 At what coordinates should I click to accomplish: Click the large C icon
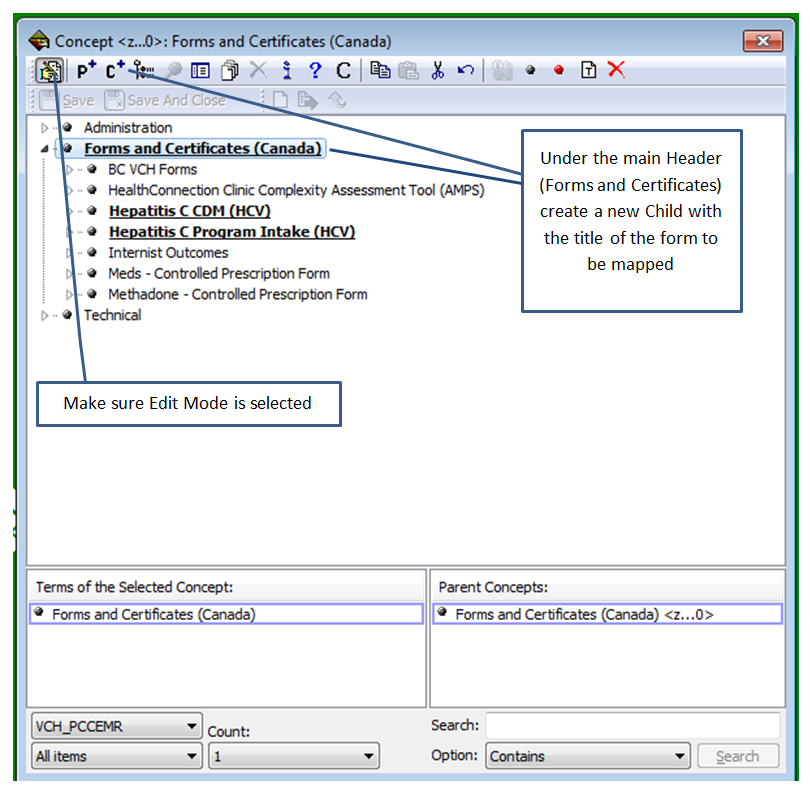pos(344,70)
